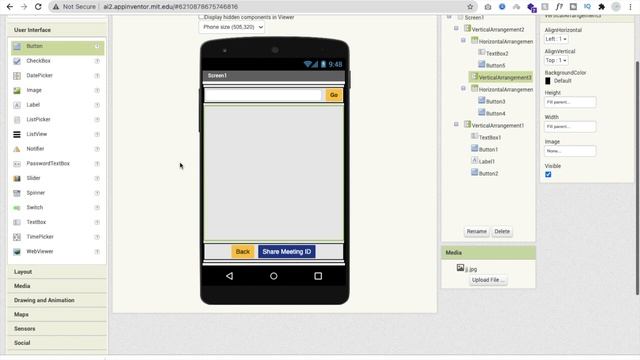The image size is (640, 360).
Task: Click the Width property field
Action: (x=570, y=127)
